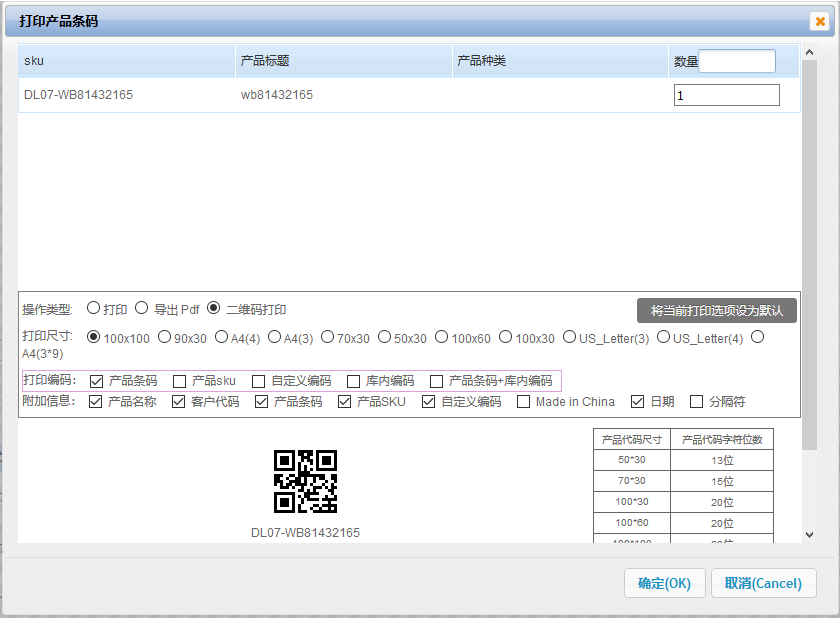Toggle the Made in China checkbox
The image size is (840, 618).
coord(524,402)
